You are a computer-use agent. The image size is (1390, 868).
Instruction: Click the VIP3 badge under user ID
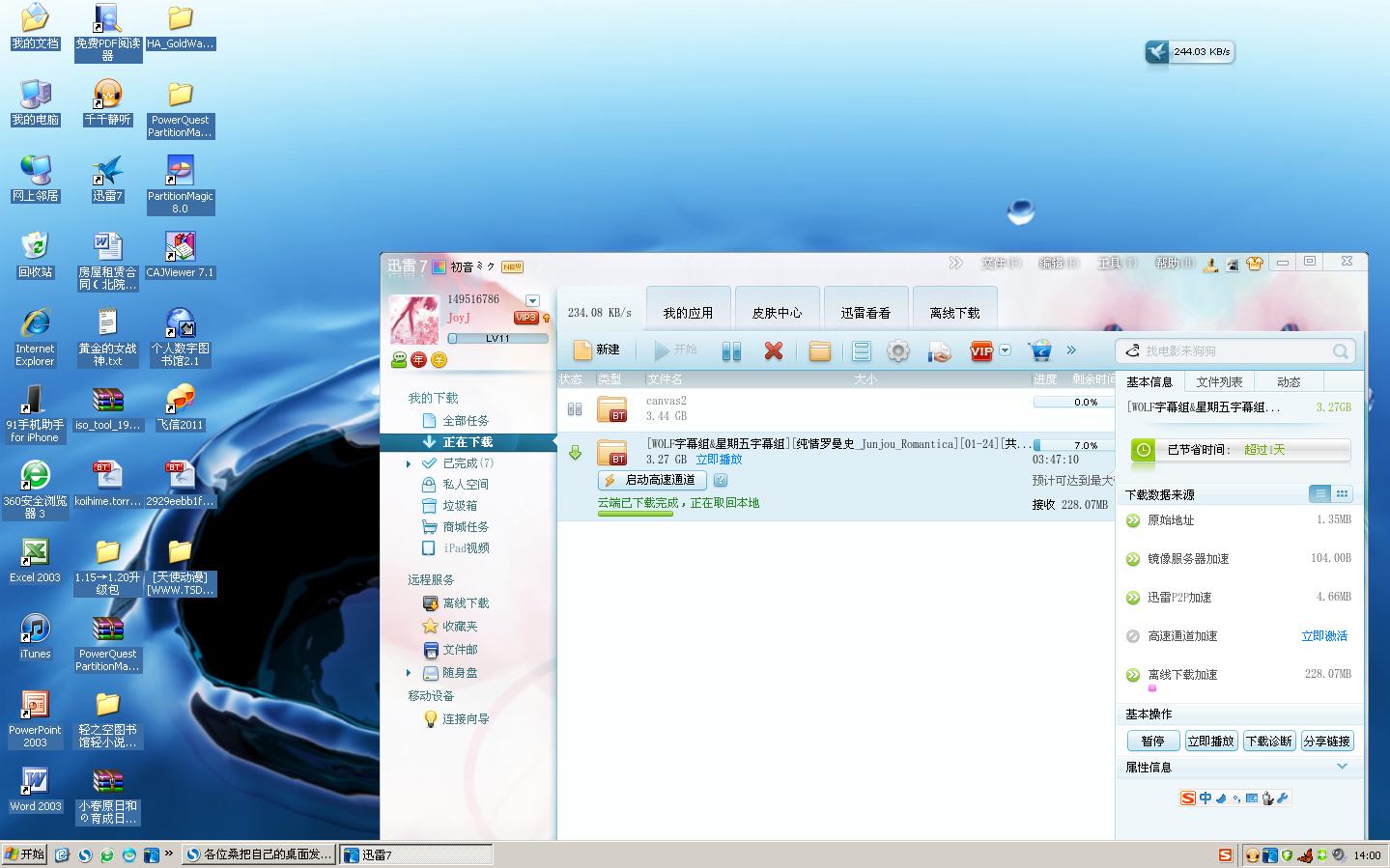point(526,318)
